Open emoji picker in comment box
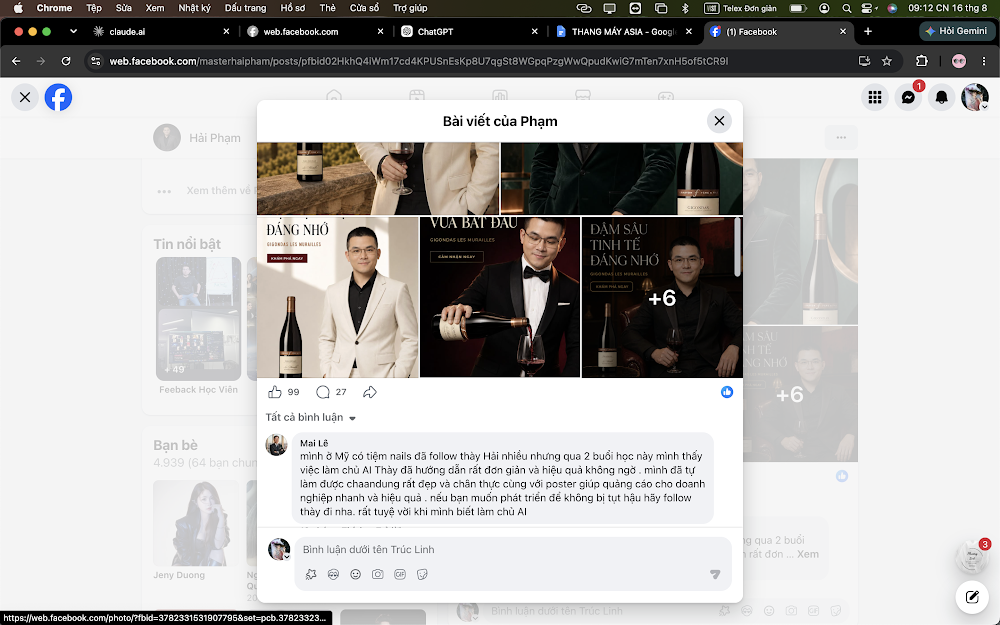The width and height of the screenshot is (1000, 625). pyautogui.click(x=355, y=574)
